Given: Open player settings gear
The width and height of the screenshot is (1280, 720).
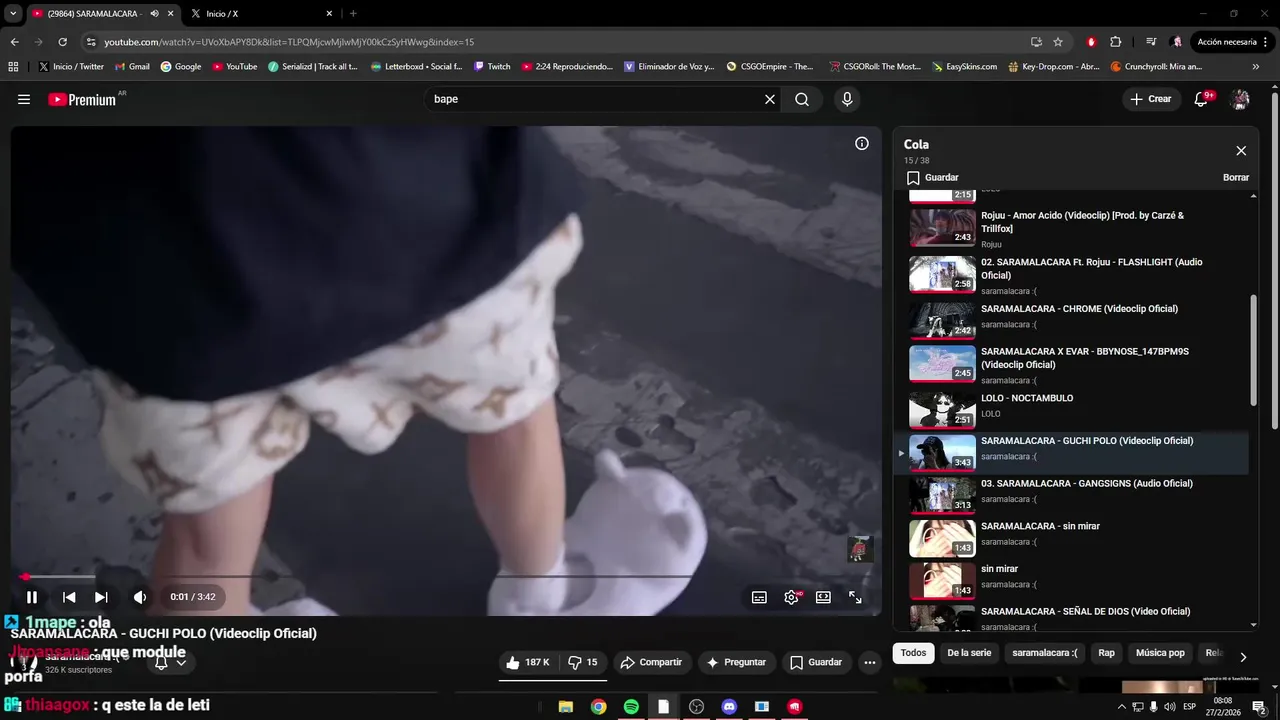Looking at the screenshot, I should (791, 597).
